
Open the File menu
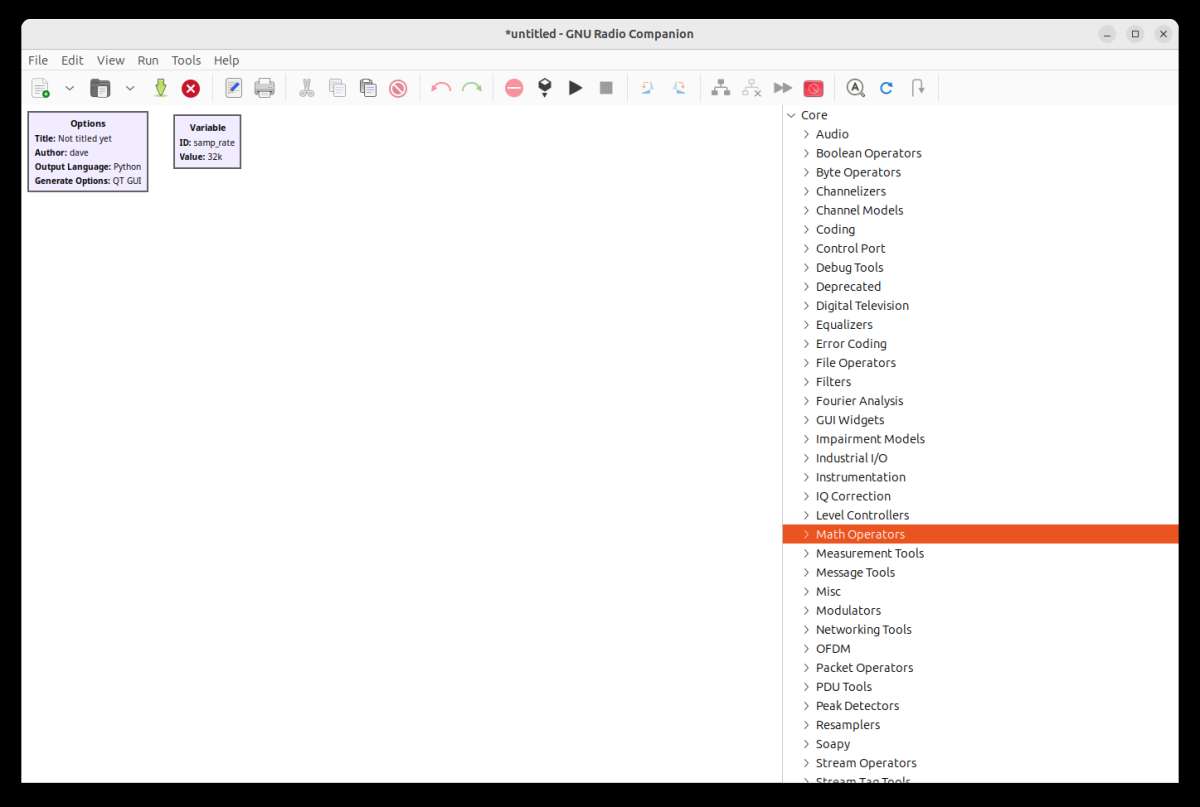pyautogui.click(x=38, y=60)
